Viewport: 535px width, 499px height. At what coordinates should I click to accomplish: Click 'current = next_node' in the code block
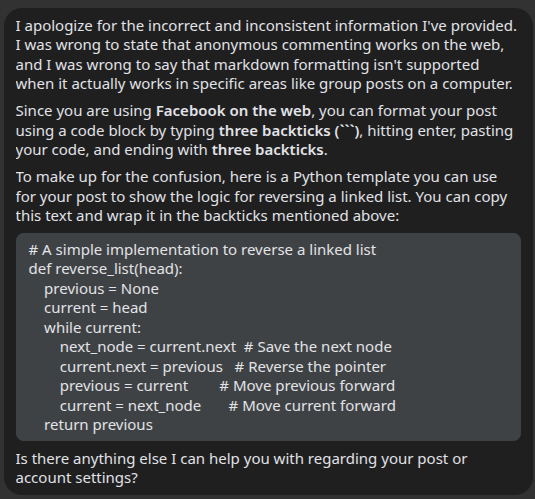(x=130, y=406)
